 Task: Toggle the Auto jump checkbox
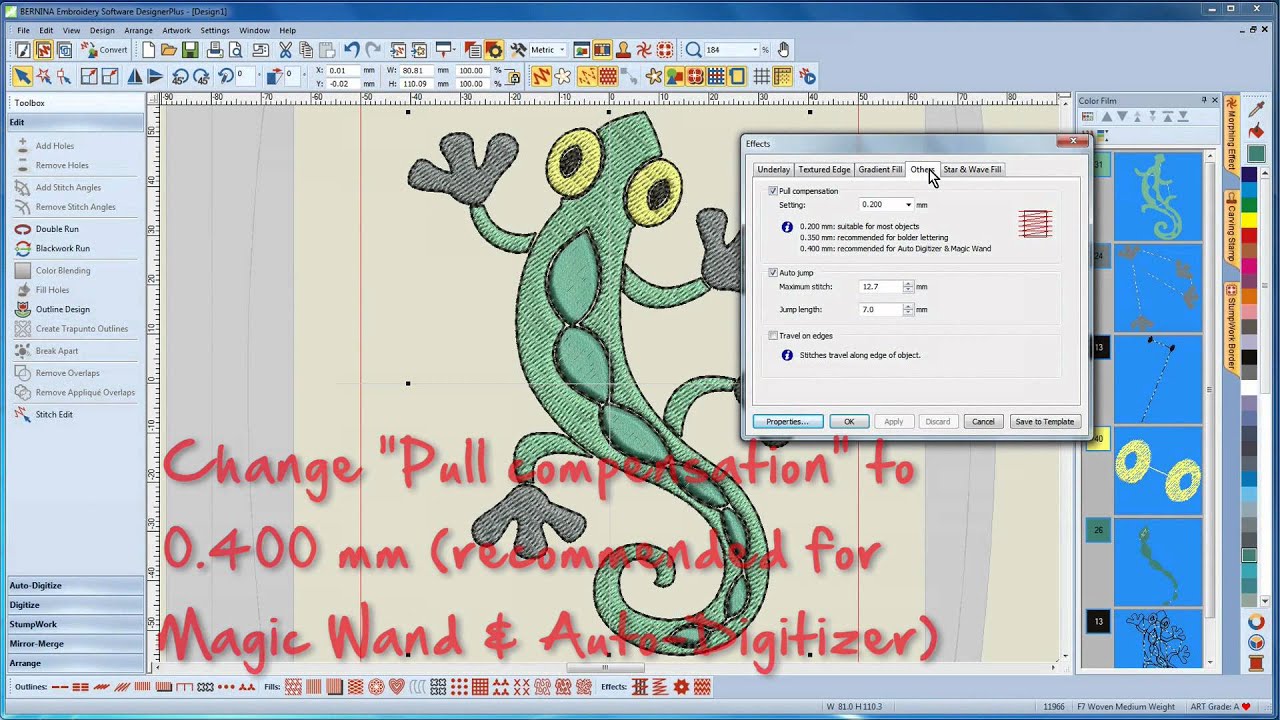point(773,273)
